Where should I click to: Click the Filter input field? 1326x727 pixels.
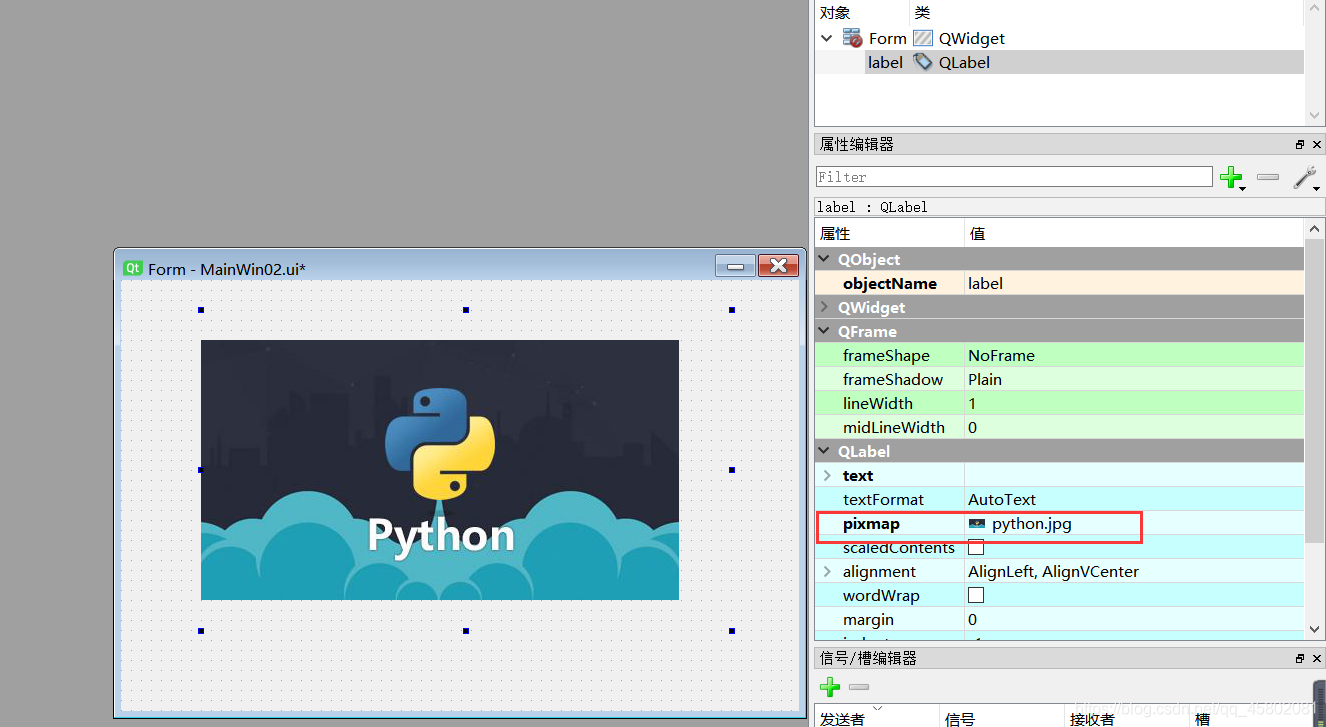(x=1013, y=177)
